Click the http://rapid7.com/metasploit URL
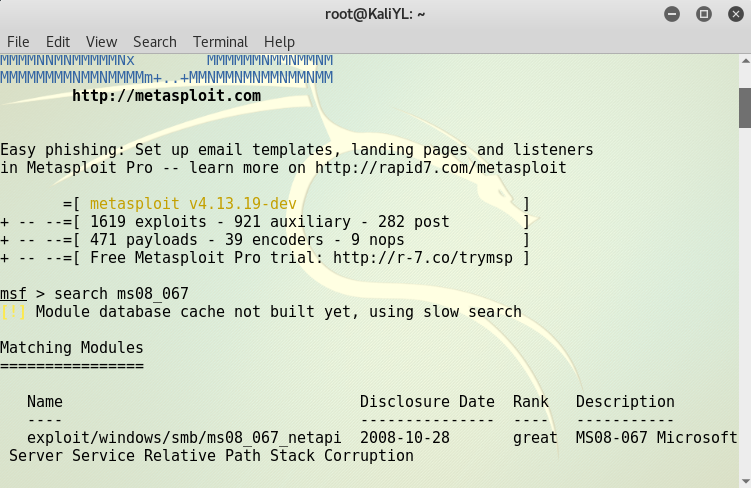This screenshot has height=488, width=751. pos(441,168)
